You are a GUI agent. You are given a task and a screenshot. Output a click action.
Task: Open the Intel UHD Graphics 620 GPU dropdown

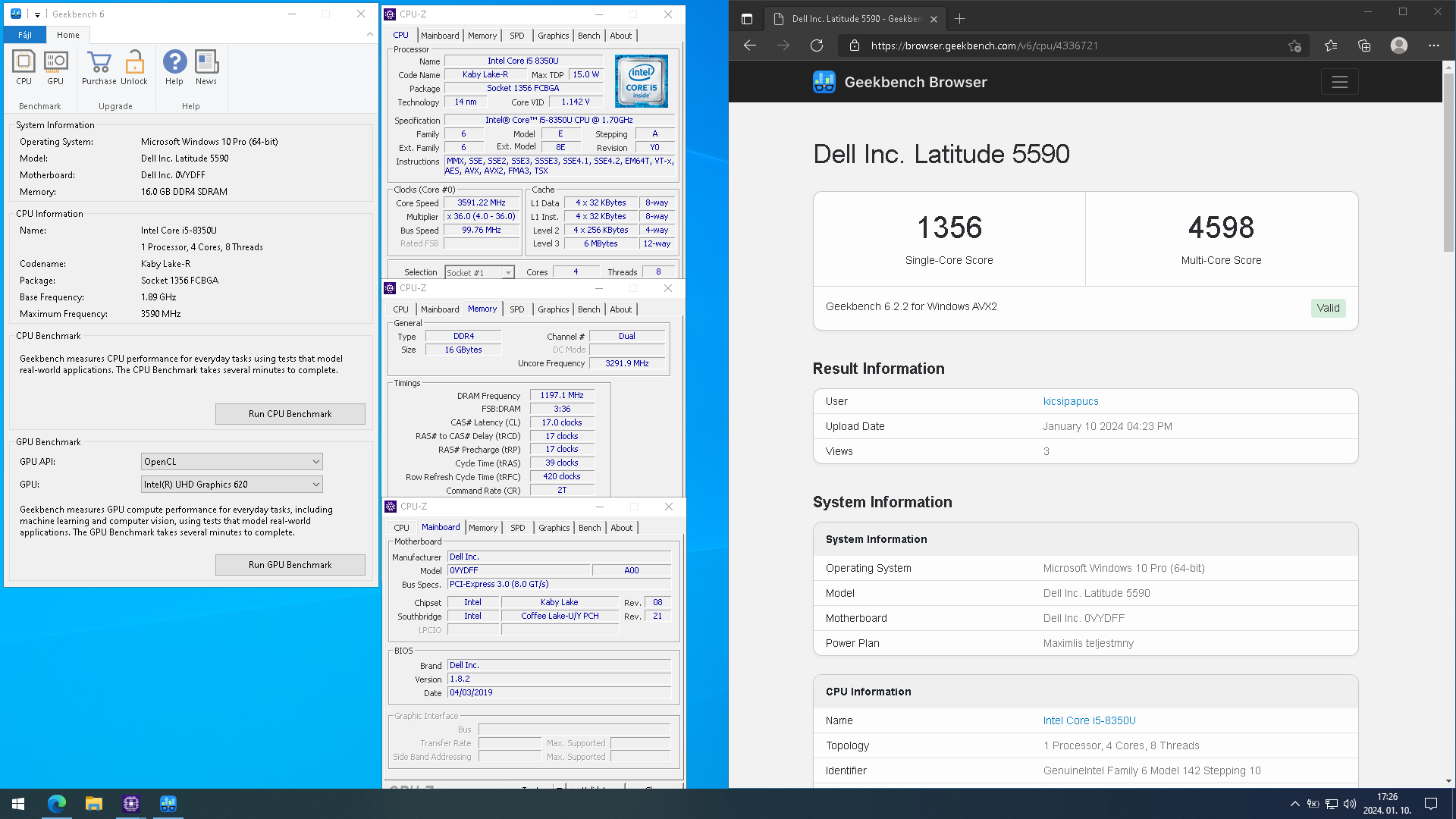click(232, 485)
